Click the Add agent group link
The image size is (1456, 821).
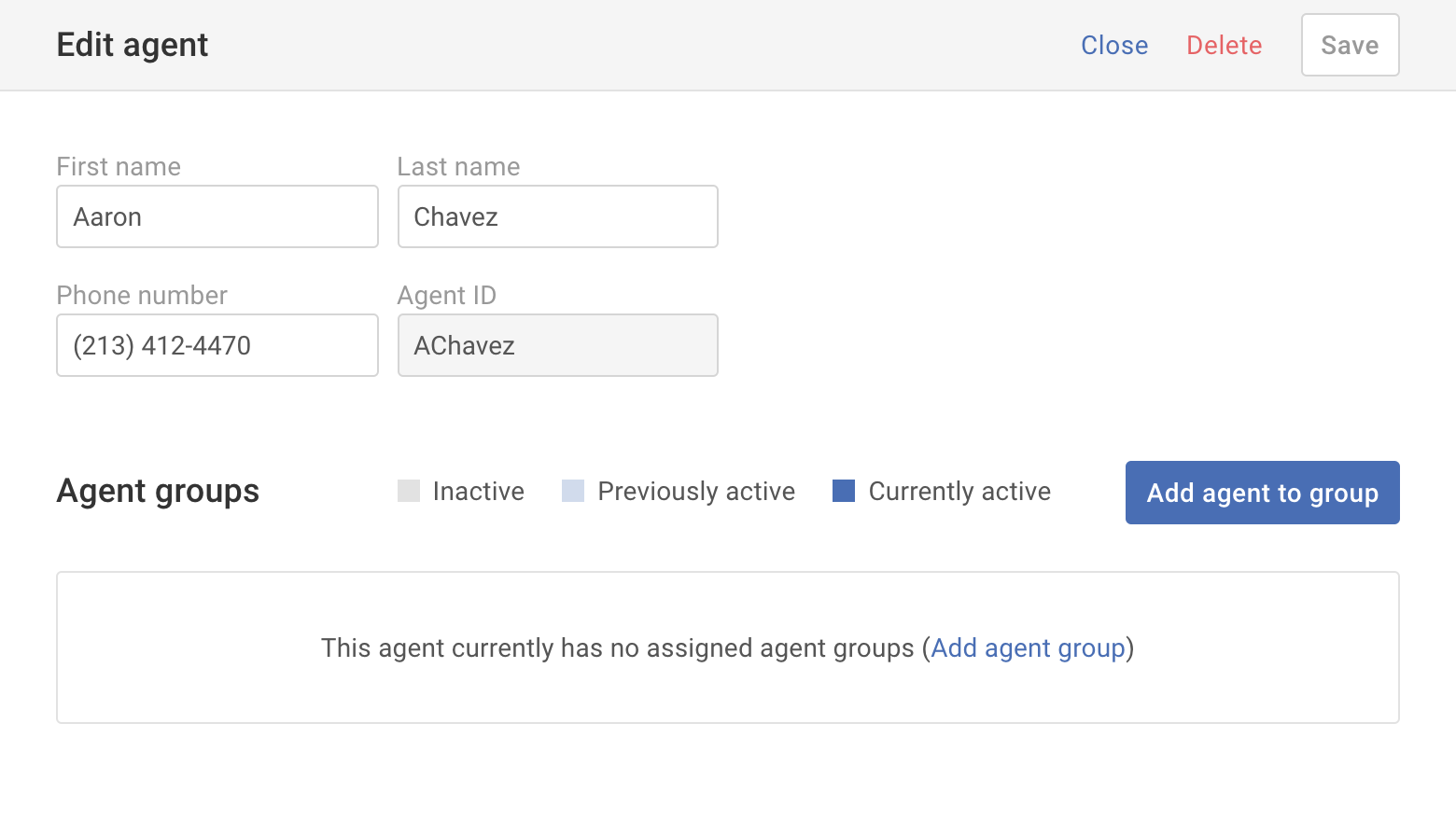coord(1028,647)
